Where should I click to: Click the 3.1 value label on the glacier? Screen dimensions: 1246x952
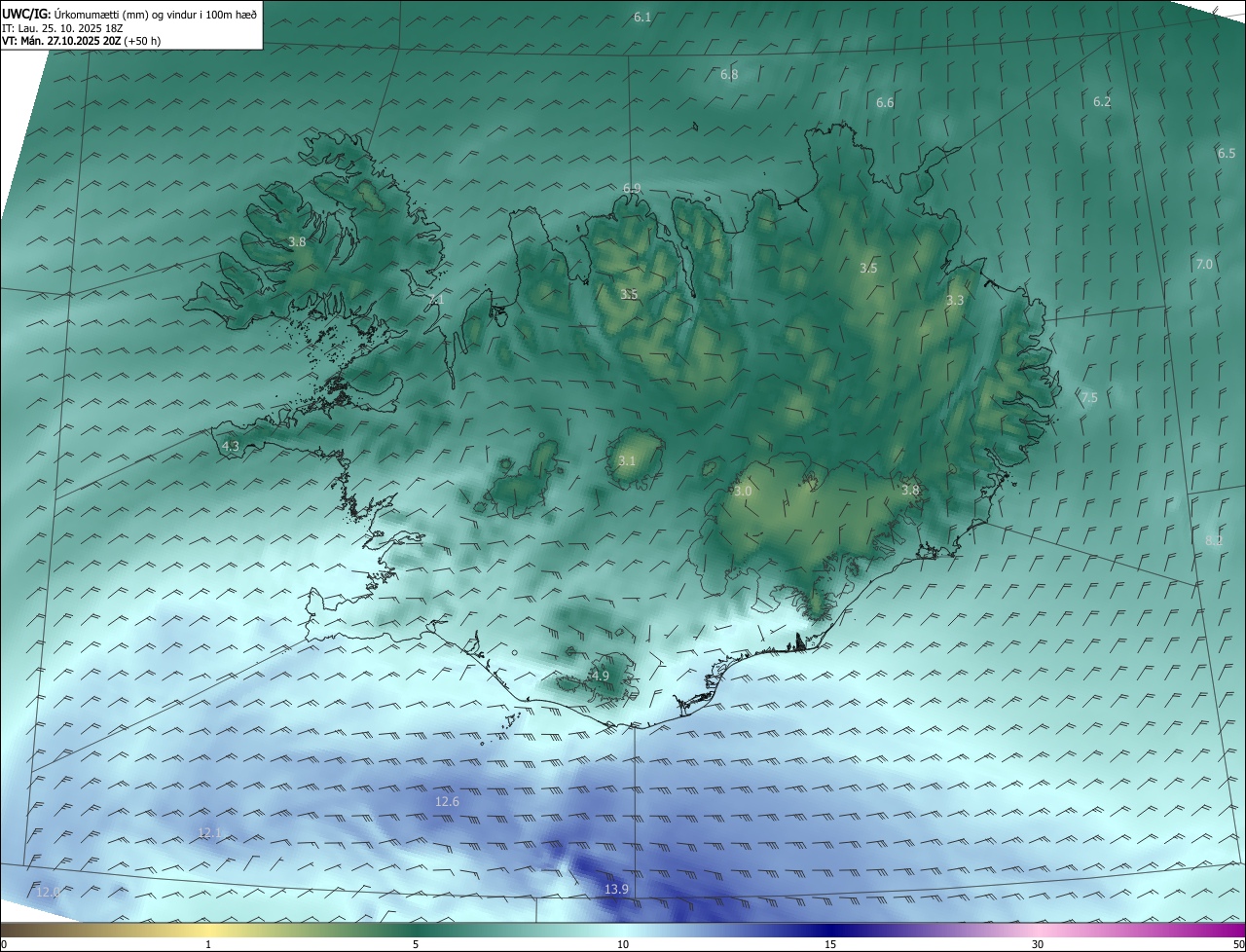pyautogui.click(x=626, y=461)
